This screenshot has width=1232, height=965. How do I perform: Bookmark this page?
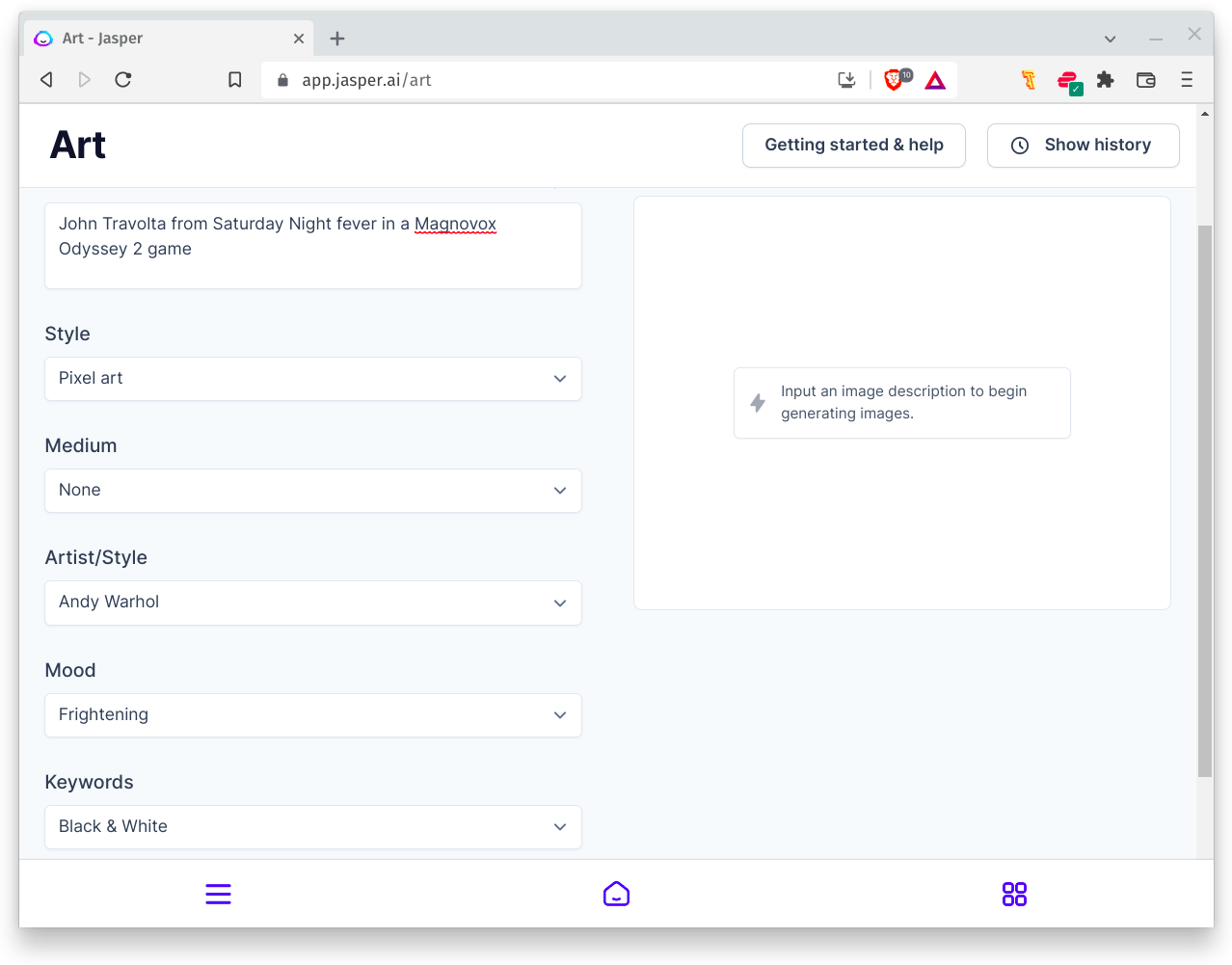coord(234,80)
